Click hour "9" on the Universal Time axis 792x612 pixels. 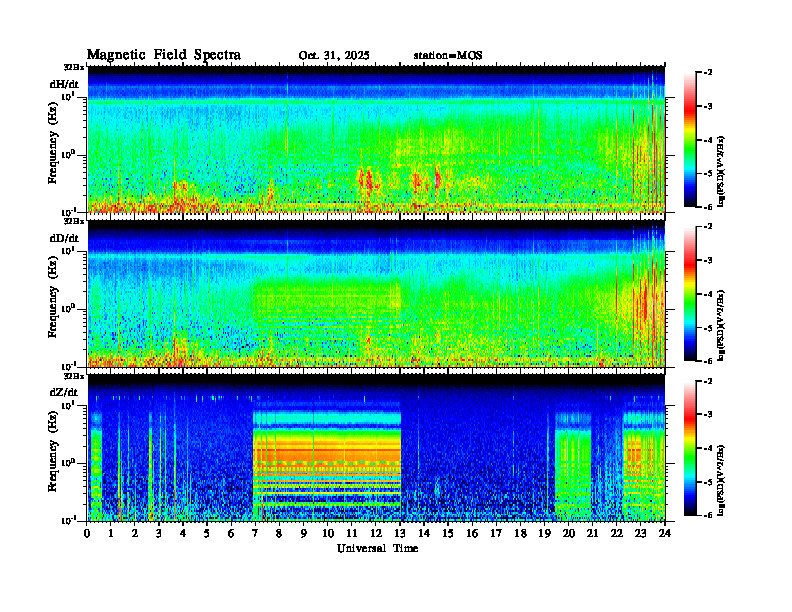pyautogui.click(x=304, y=534)
